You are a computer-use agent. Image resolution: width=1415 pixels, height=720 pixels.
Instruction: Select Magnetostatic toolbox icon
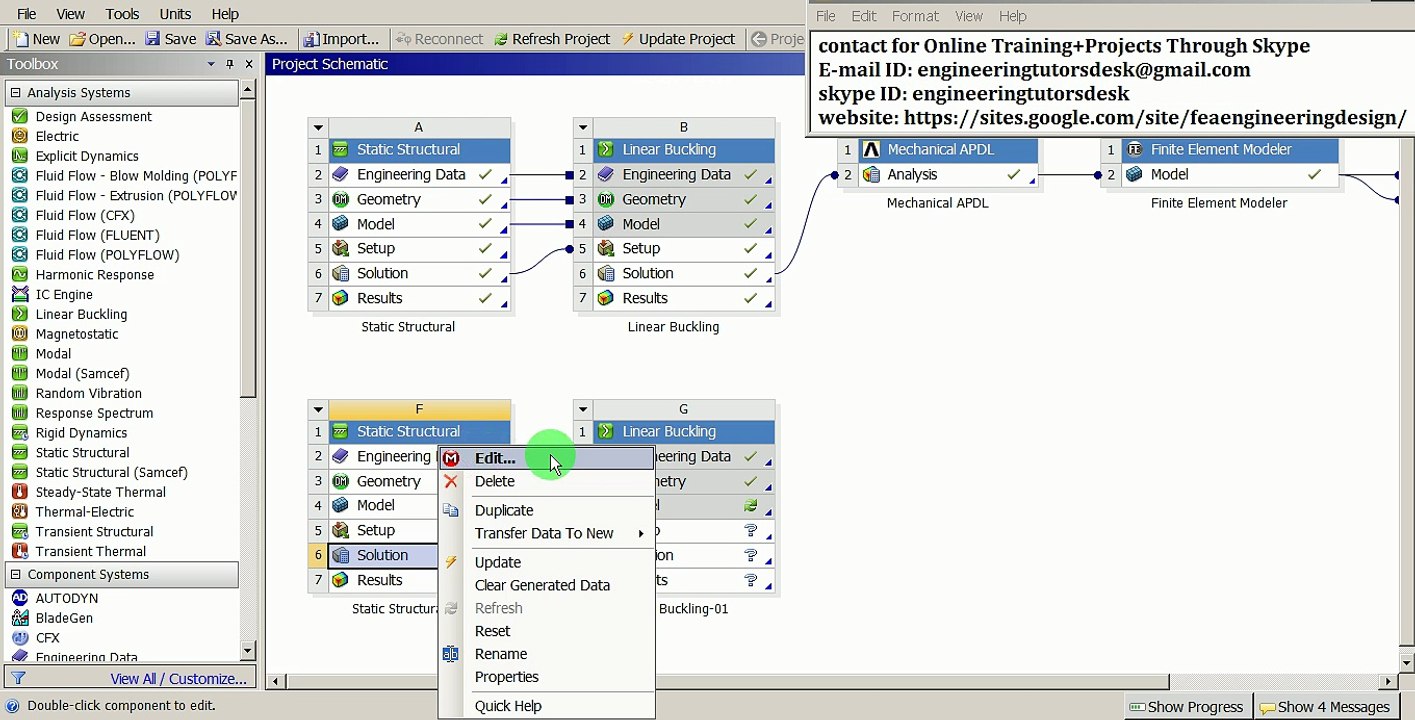pyautogui.click(x=19, y=334)
